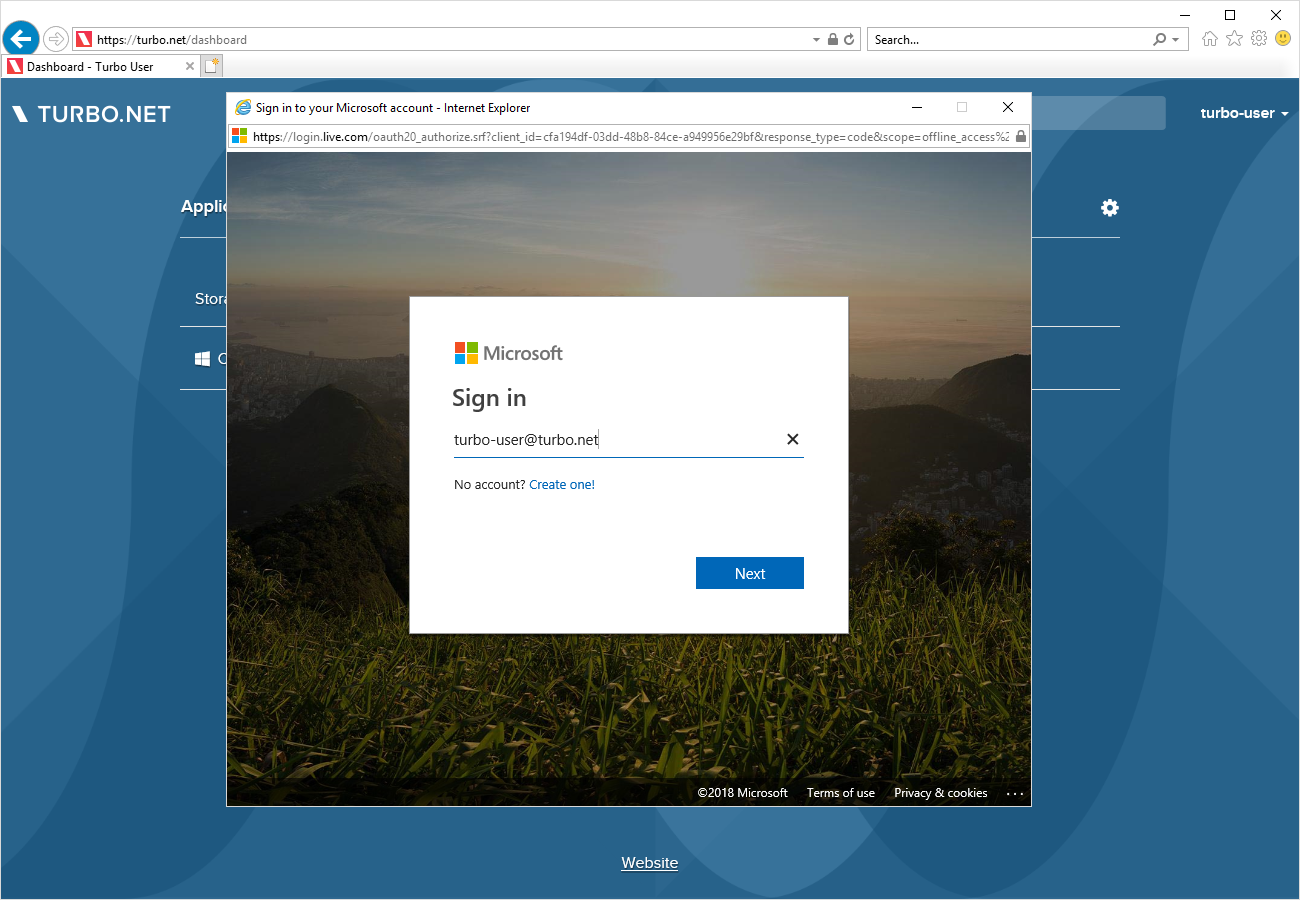The image size is (1300, 900).
Task: Click the ellipsis icon in the sign-in footer
Action: click(1014, 793)
